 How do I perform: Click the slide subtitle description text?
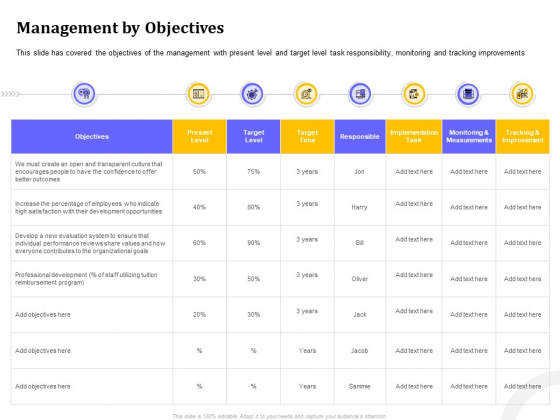coord(270,53)
